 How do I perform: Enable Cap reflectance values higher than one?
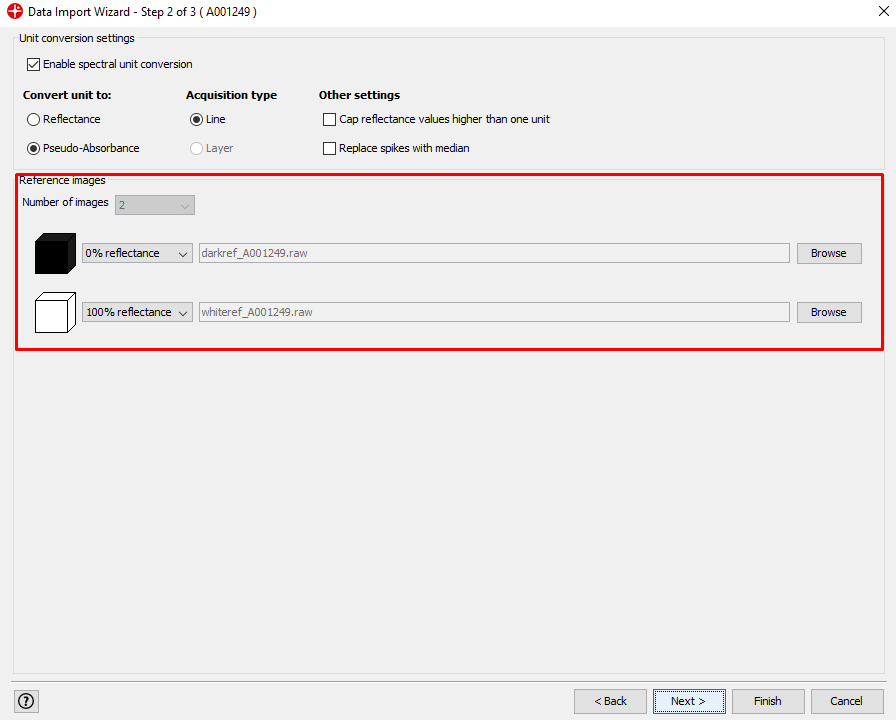[330, 119]
